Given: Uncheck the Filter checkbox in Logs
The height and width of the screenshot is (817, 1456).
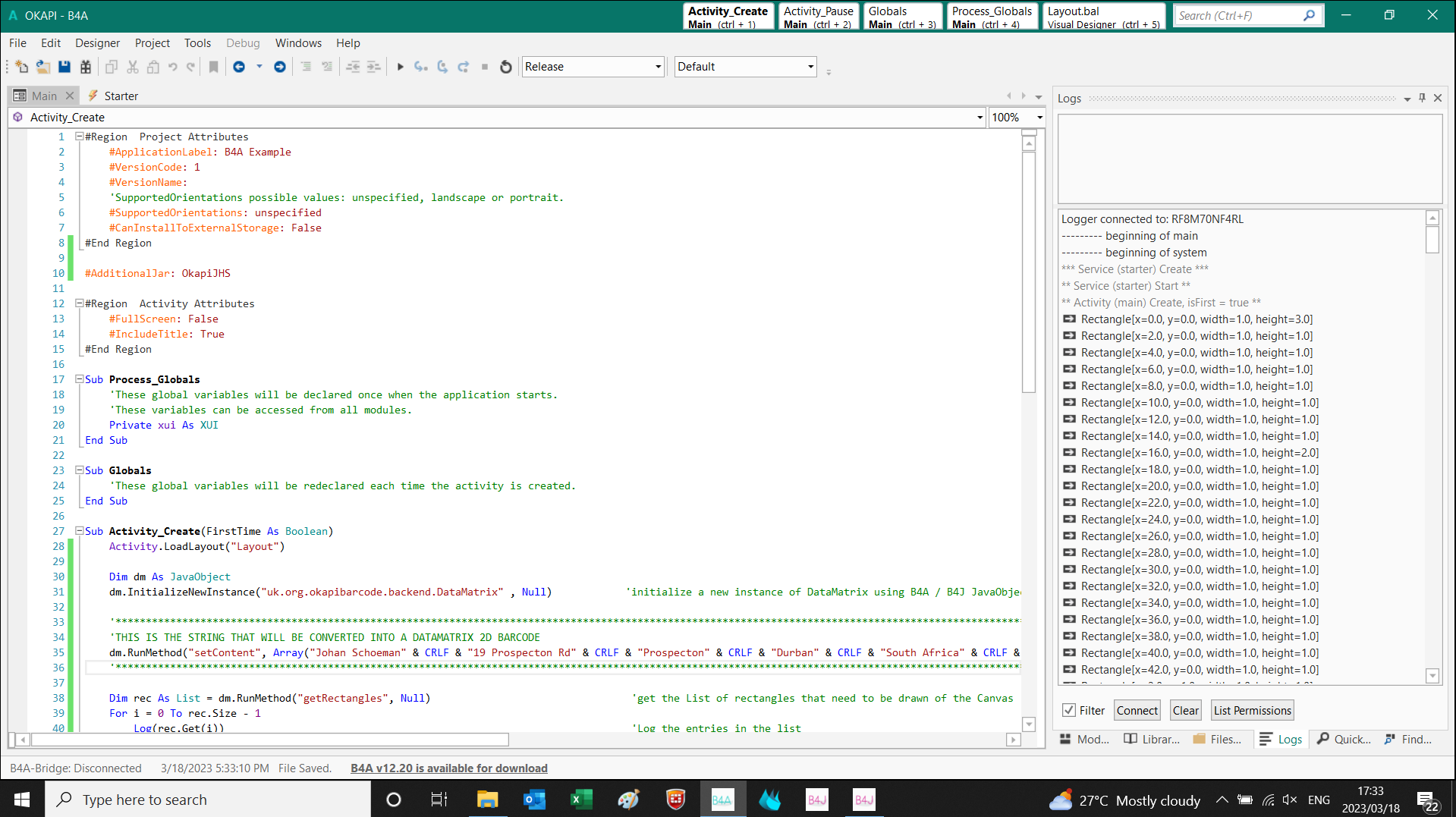Looking at the screenshot, I should point(1069,710).
